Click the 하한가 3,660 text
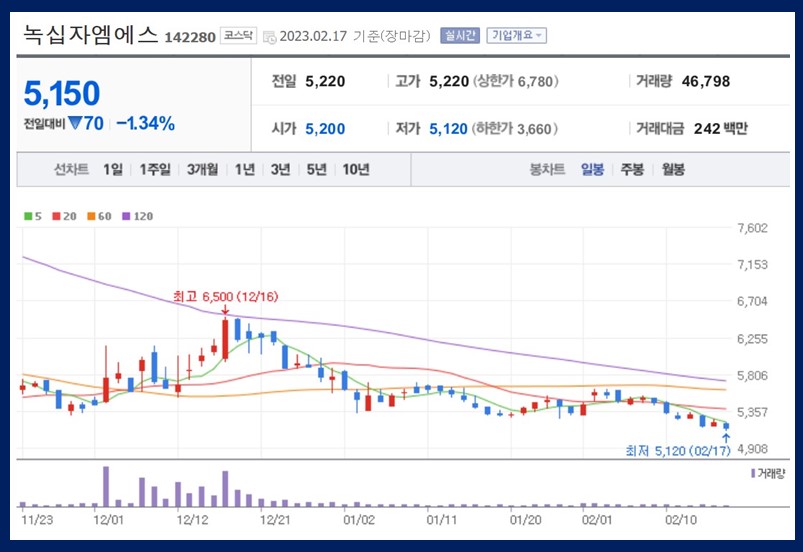This screenshot has height=552, width=803. click(x=515, y=129)
